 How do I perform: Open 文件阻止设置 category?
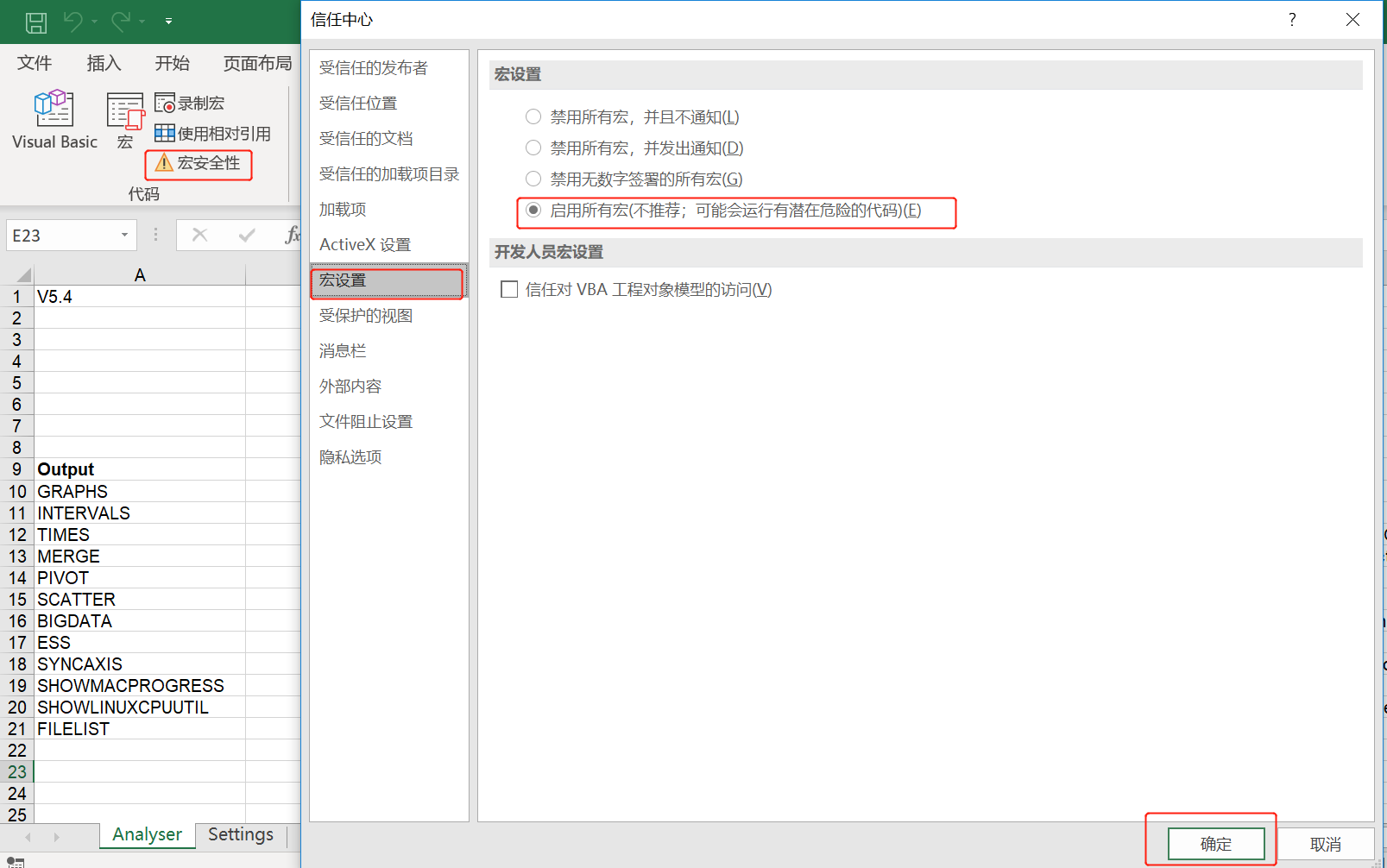click(x=389, y=422)
